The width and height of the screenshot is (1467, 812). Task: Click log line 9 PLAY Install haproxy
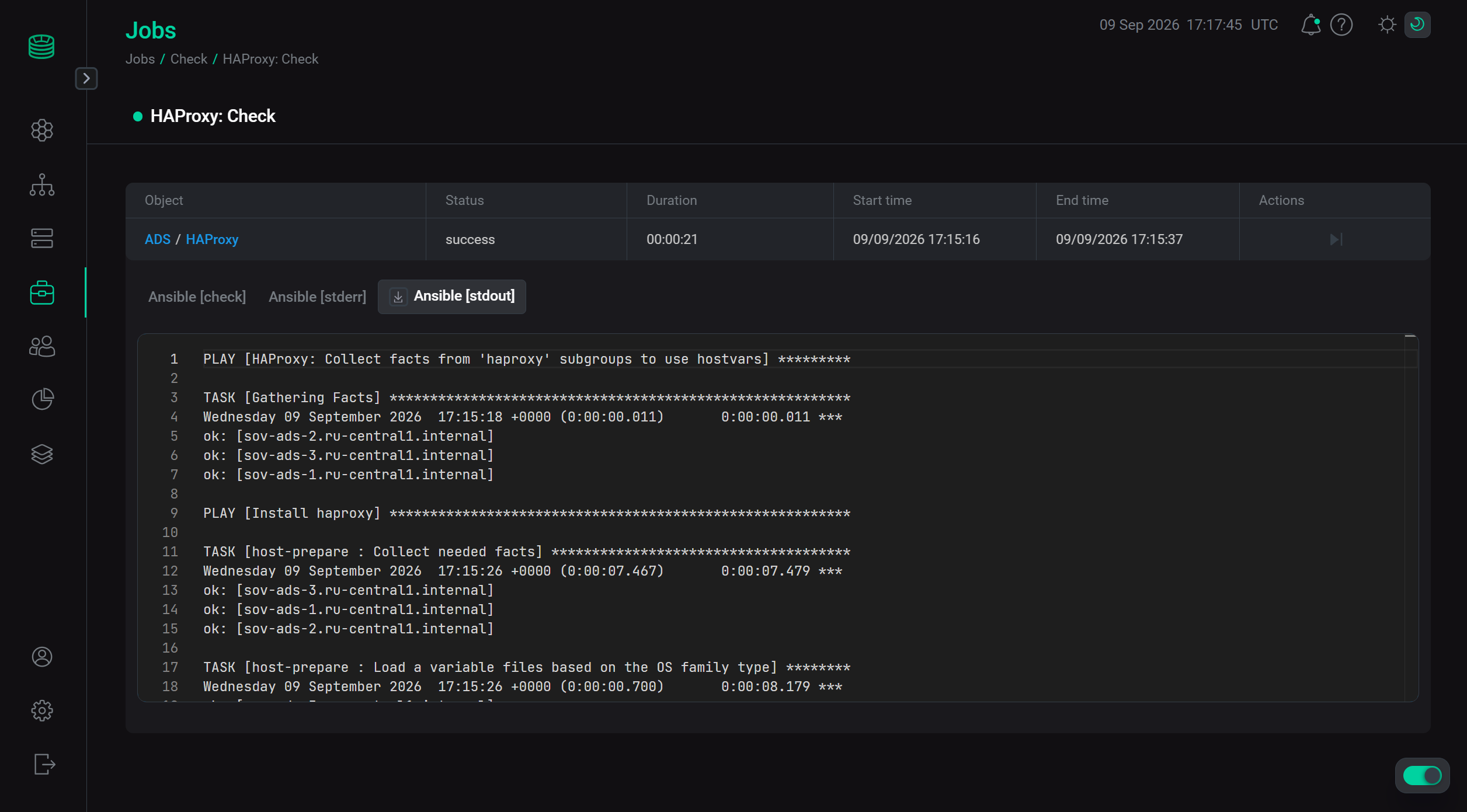coord(527,513)
